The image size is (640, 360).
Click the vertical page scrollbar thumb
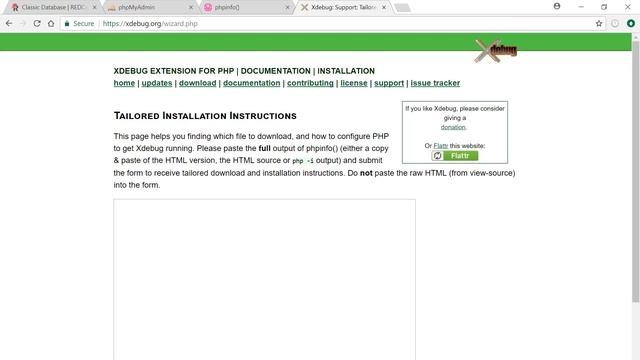636,171
